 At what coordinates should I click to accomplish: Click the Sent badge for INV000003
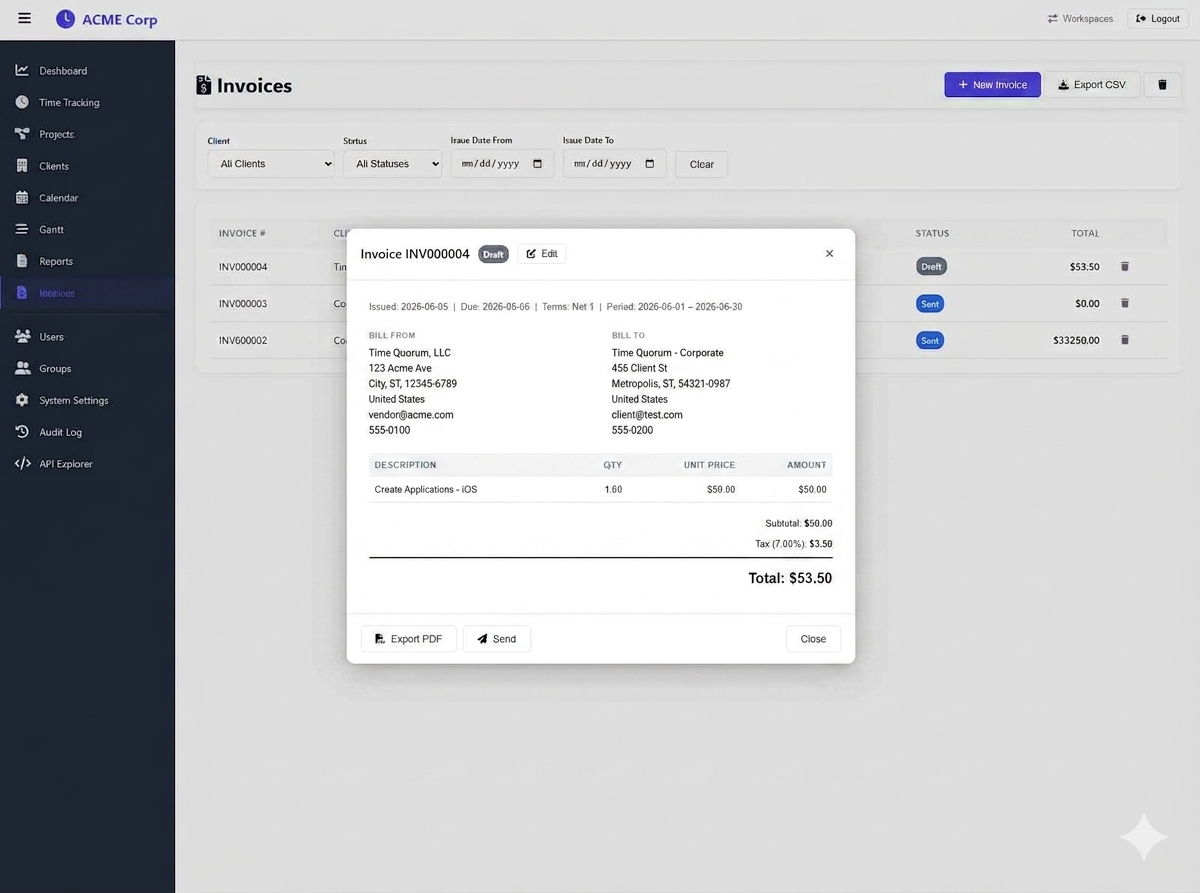930,303
